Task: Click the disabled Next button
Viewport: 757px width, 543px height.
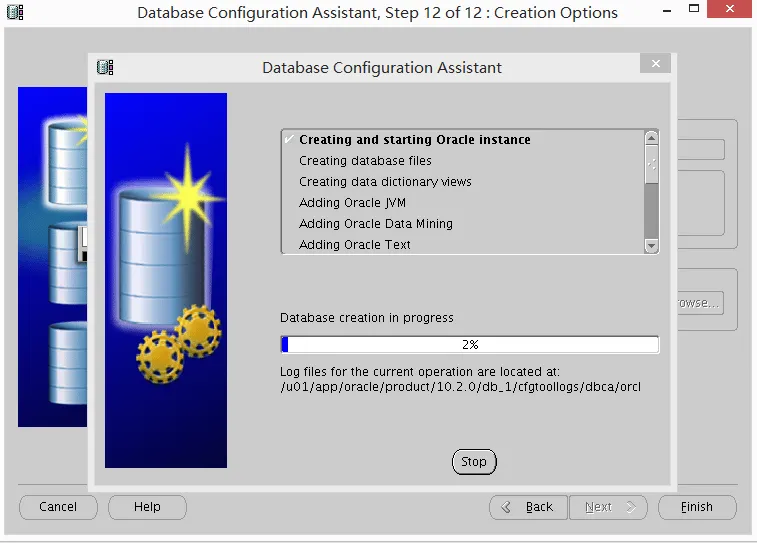Action: [x=608, y=507]
